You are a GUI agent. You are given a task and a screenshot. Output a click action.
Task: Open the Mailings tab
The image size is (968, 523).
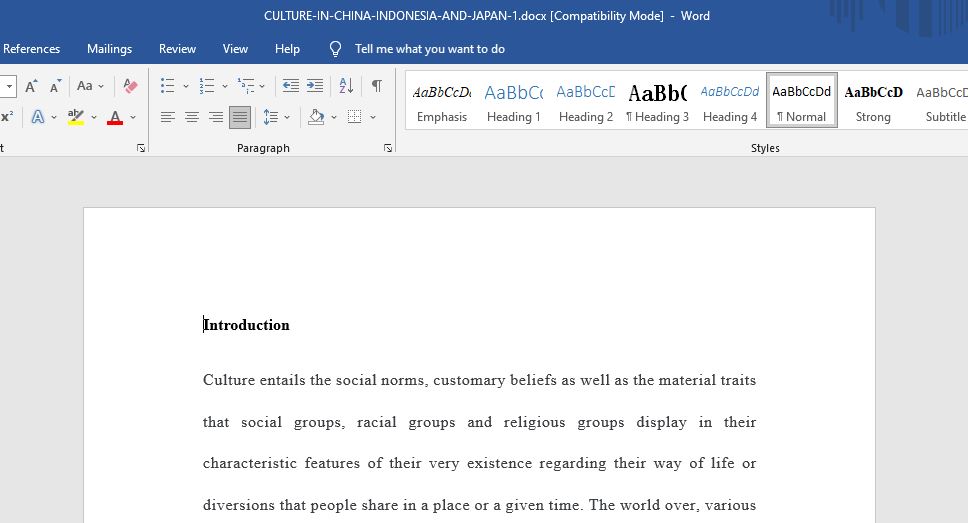[x=109, y=49]
